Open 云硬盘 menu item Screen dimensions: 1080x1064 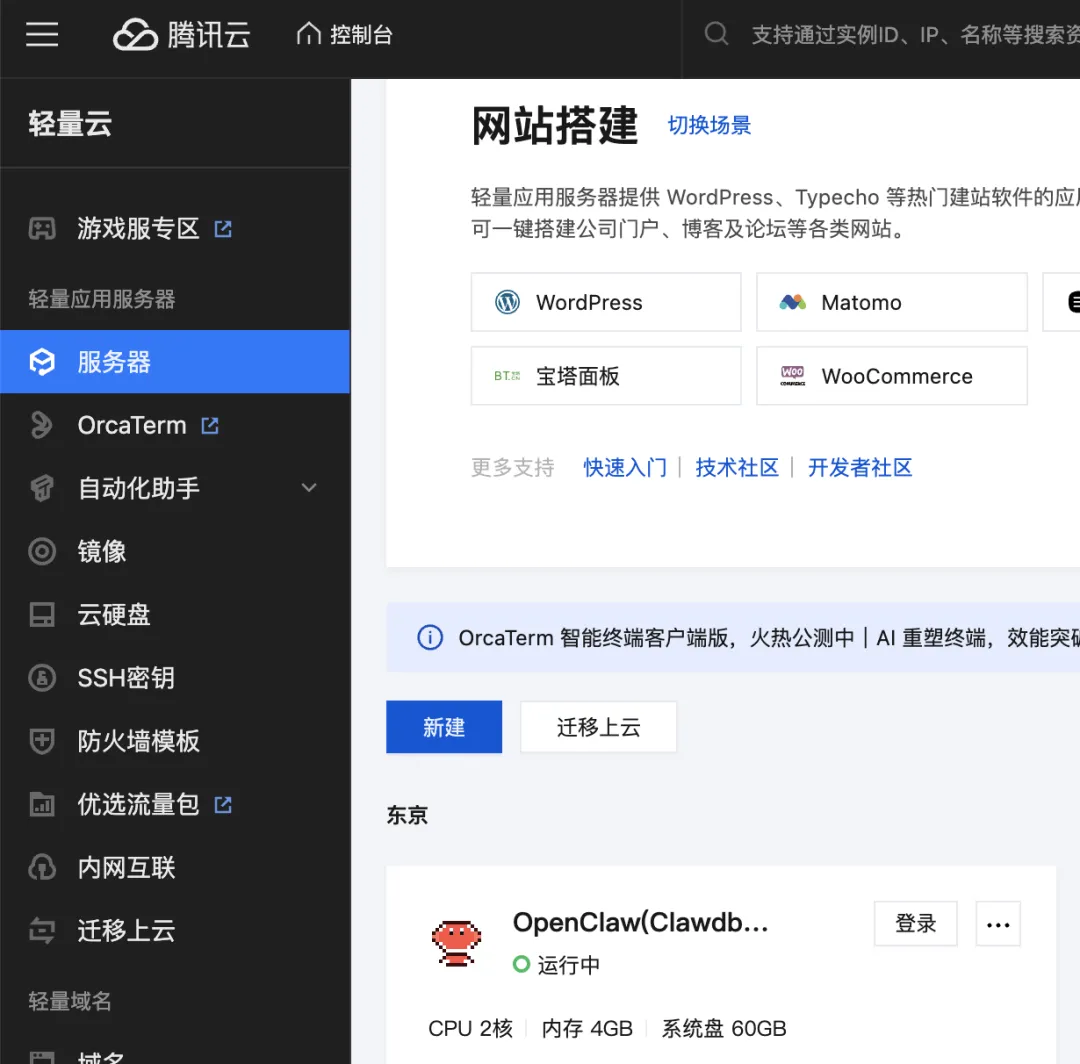[114, 615]
